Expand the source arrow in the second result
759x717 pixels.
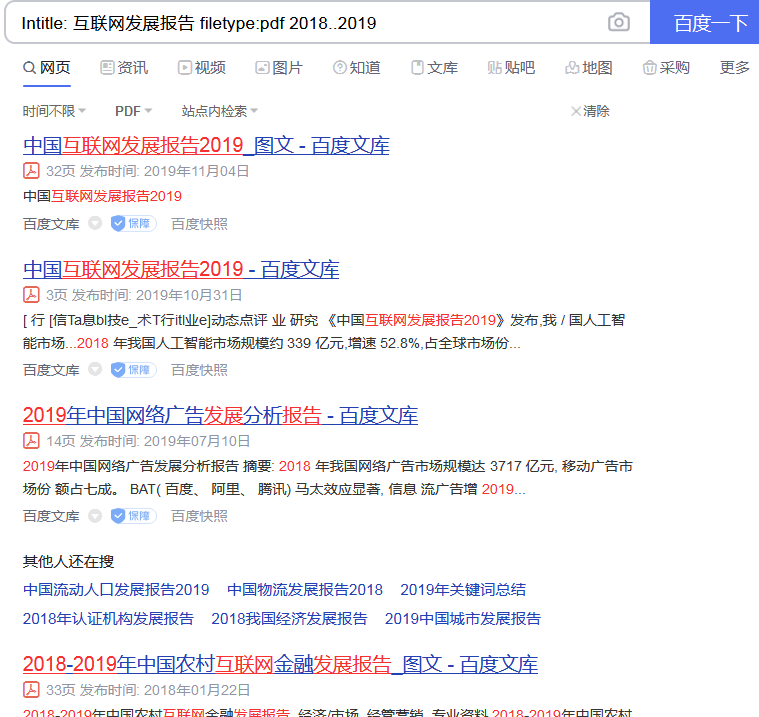click(x=95, y=370)
